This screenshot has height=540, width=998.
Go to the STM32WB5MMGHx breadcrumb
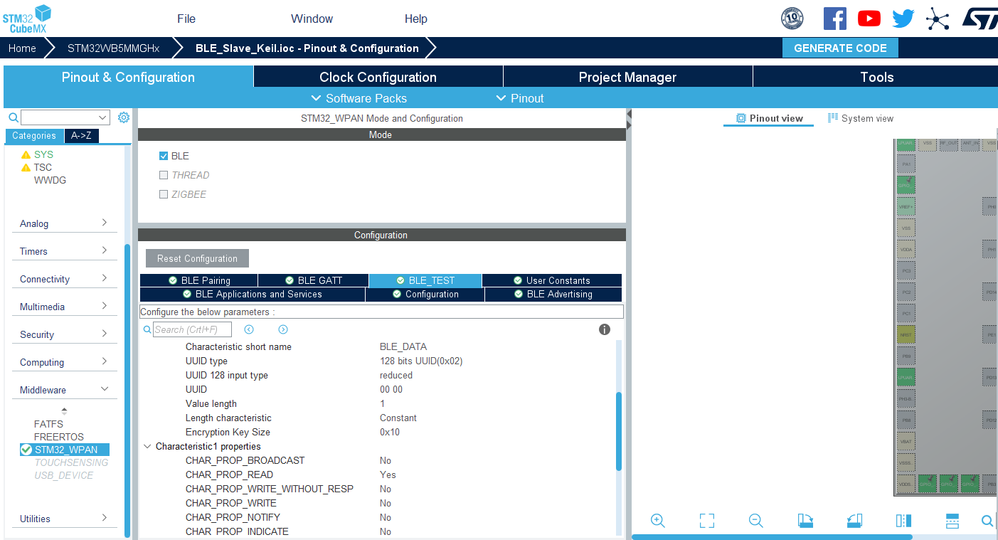coord(113,48)
